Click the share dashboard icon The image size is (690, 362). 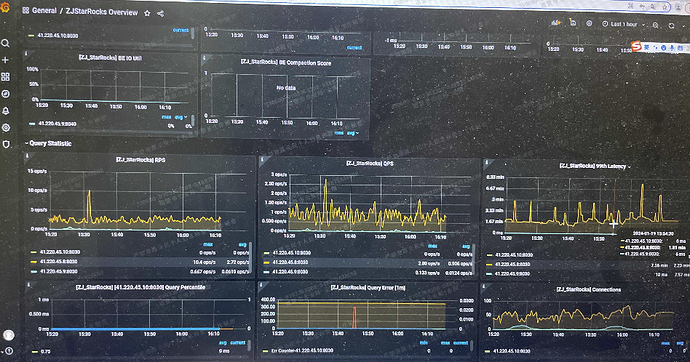coord(161,14)
